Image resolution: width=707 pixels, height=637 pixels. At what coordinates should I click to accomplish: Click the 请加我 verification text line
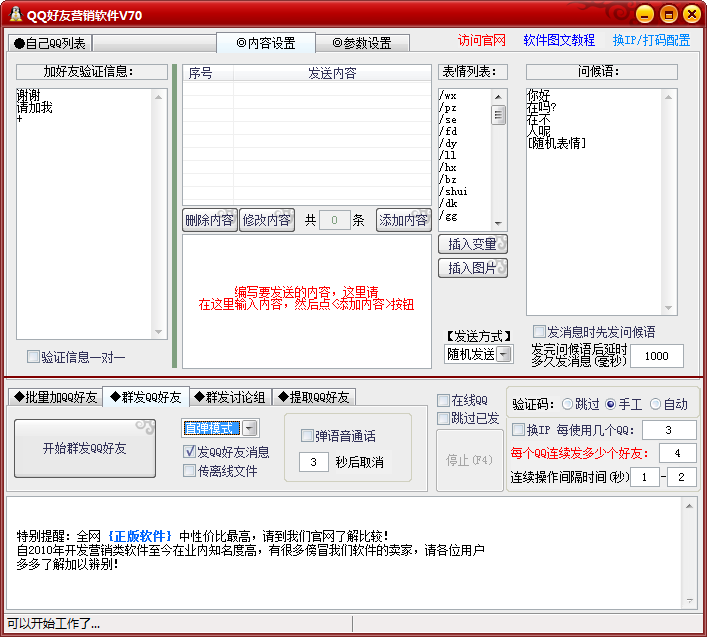(35, 107)
